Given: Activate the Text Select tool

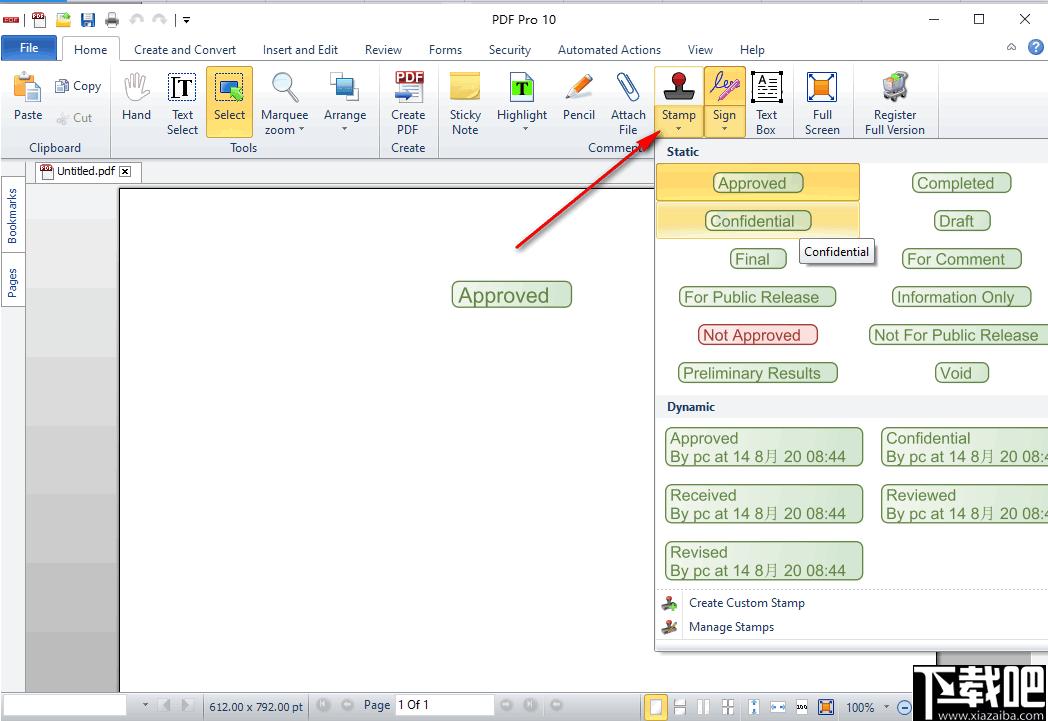Looking at the screenshot, I should pos(182,101).
